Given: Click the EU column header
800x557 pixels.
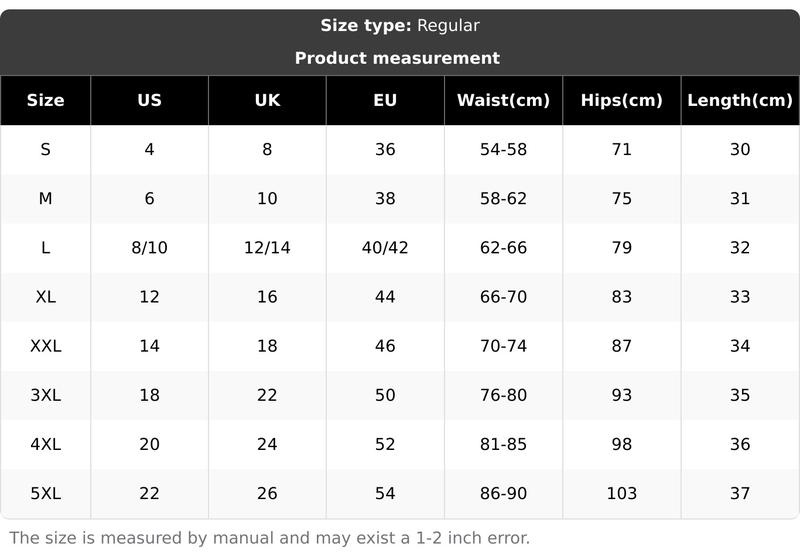Looking at the screenshot, I should [x=385, y=100].
